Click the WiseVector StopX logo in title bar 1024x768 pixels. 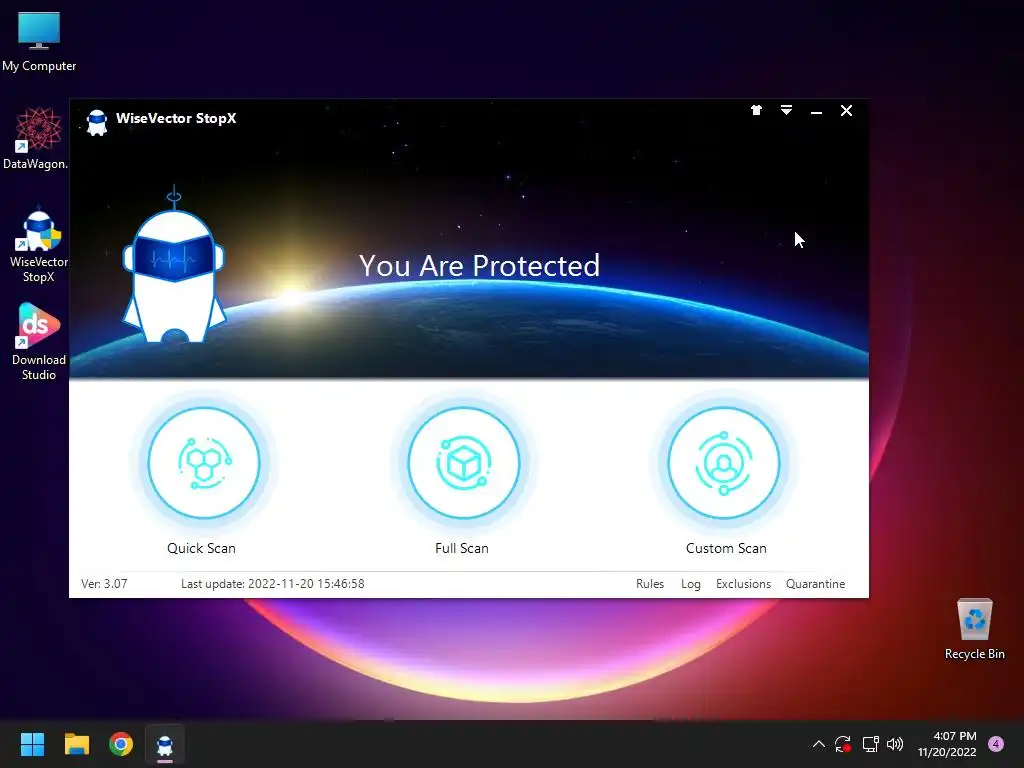[x=97, y=122]
